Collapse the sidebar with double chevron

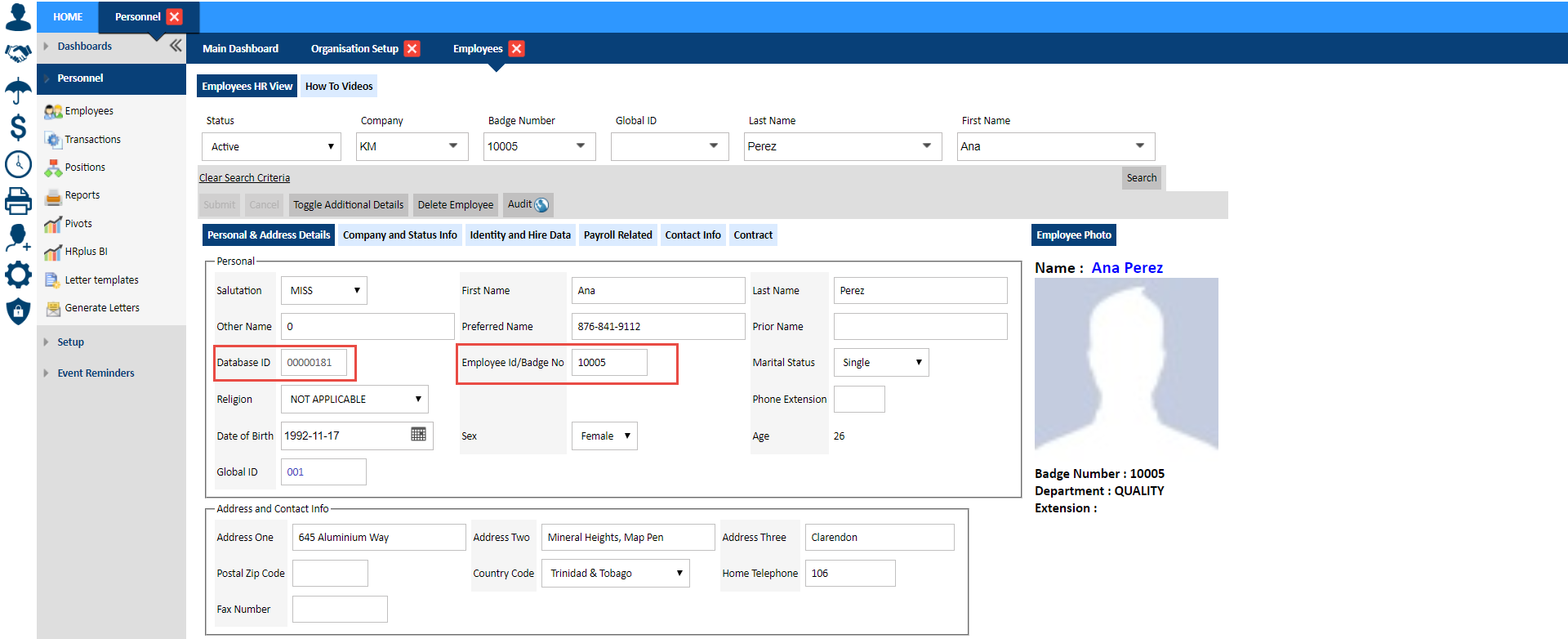coord(176,46)
